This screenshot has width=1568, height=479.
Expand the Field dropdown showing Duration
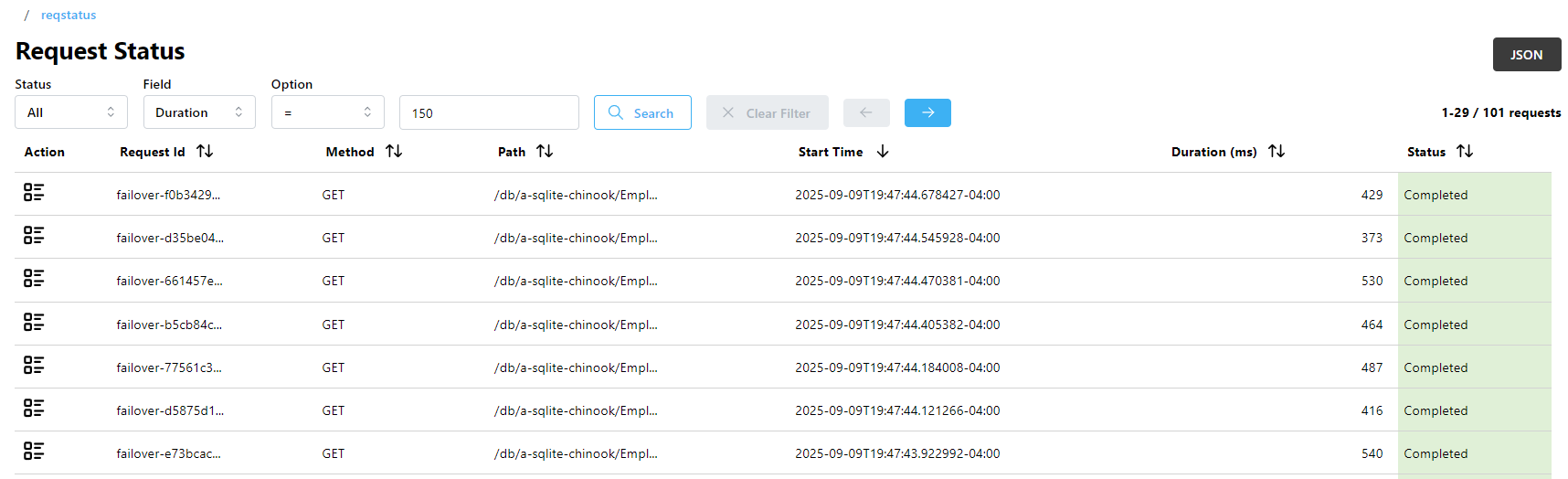(x=199, y=112)
